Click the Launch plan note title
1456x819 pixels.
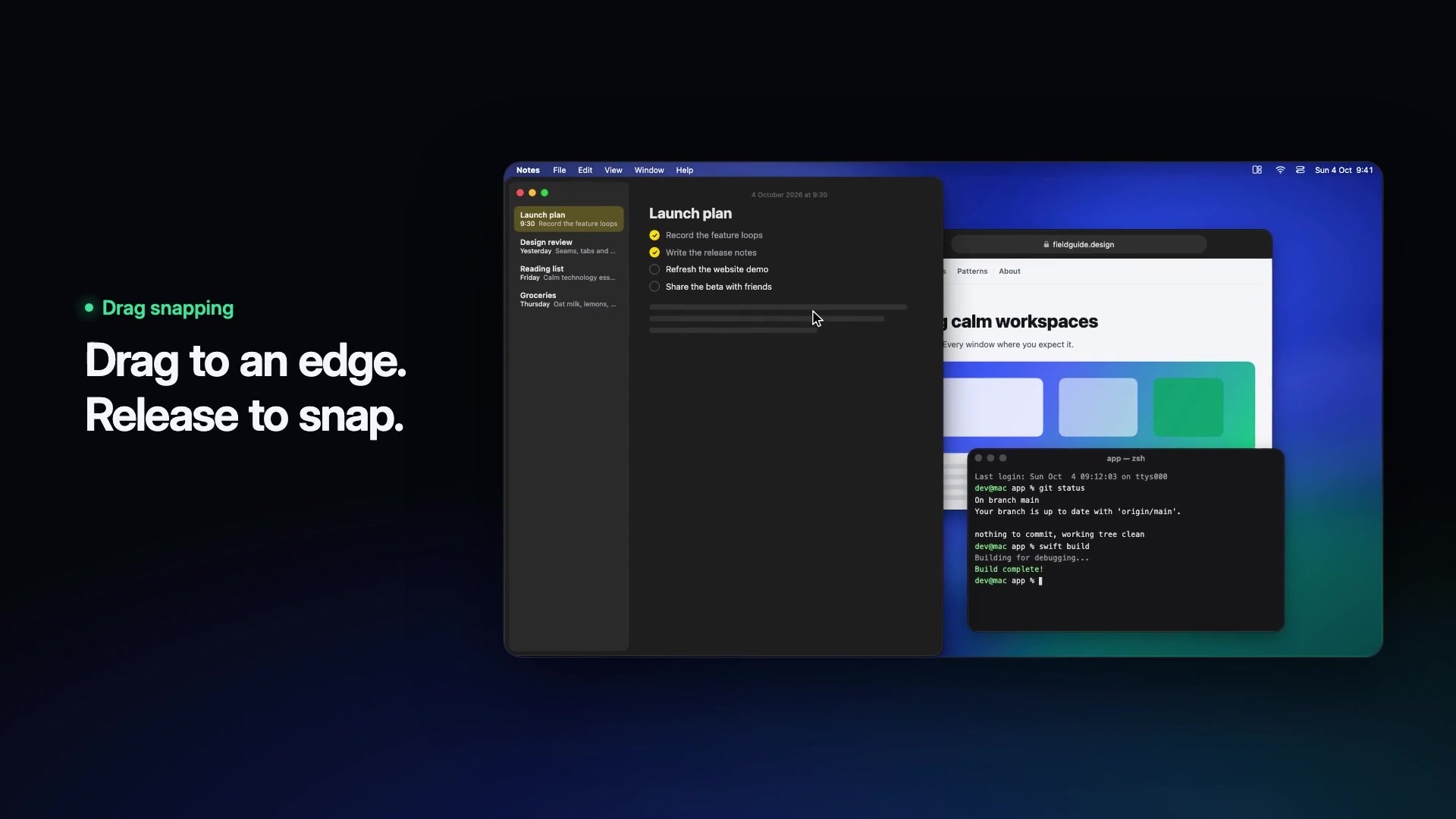click(690, 214)
